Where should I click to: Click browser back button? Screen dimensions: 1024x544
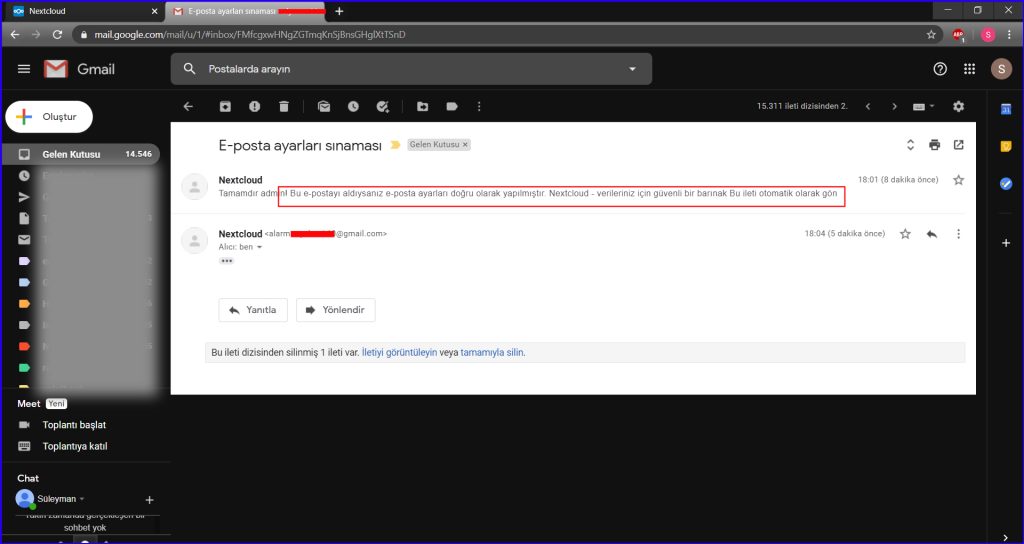15,35
